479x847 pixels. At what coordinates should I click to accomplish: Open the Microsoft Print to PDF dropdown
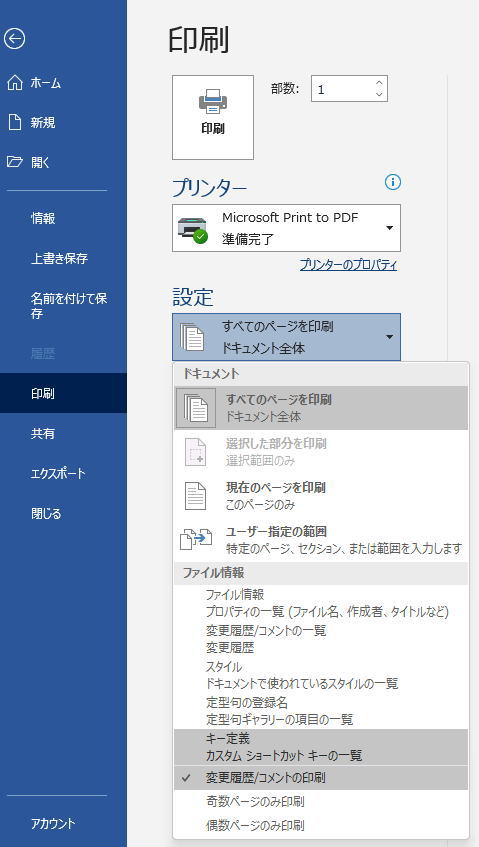286,228
